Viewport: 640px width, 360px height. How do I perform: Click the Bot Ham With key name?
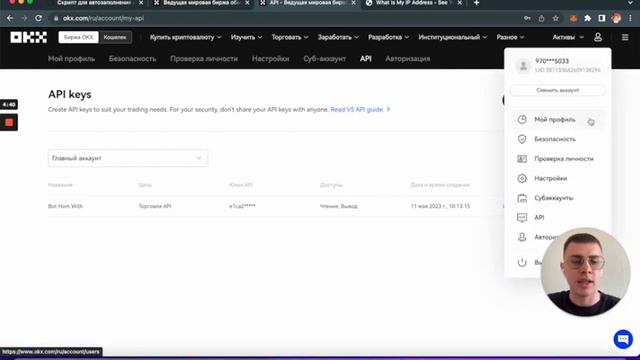click(65, 206)
